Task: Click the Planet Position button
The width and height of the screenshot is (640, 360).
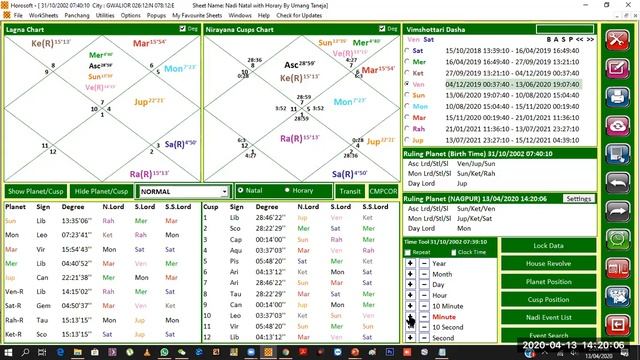Action: click(x=548, y=282)
